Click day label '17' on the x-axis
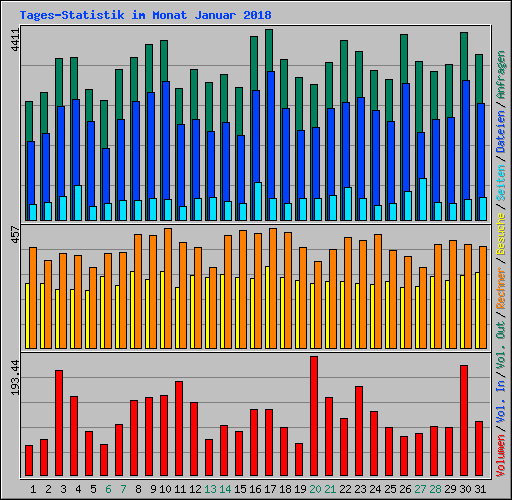512x500 pixels. pos(270,489)
